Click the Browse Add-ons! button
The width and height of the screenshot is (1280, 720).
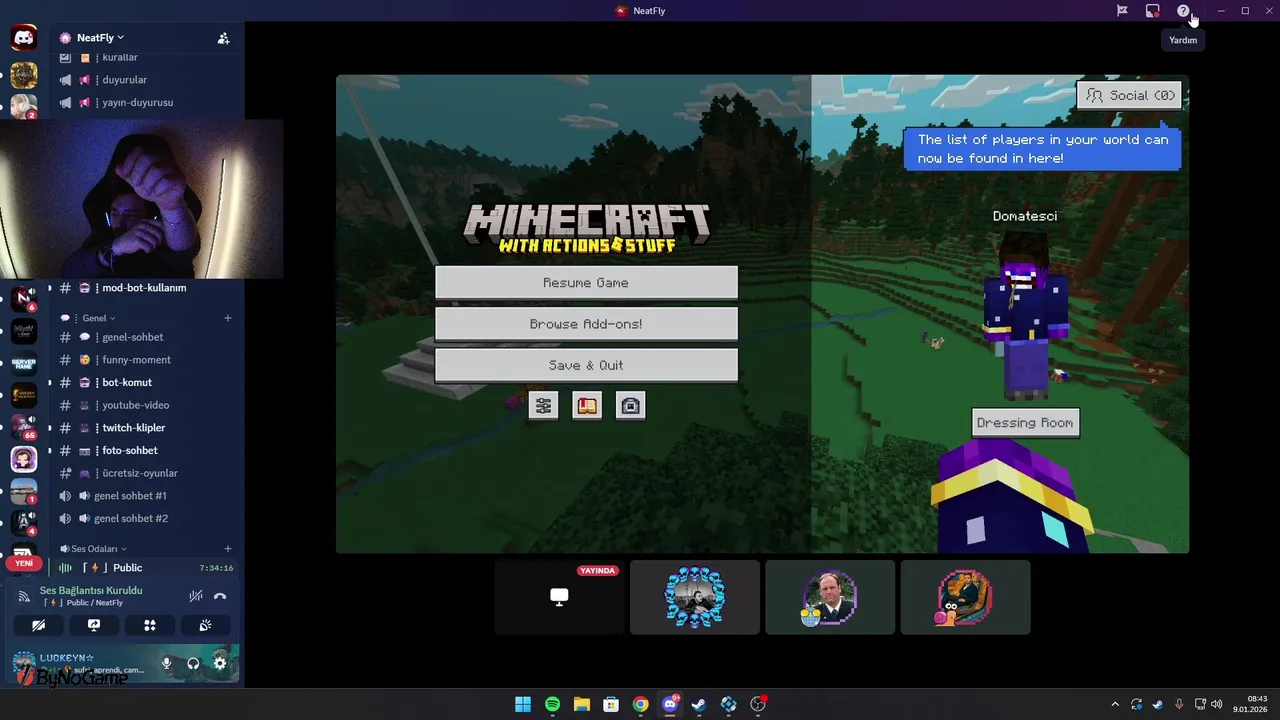click(x=586, y=324)
